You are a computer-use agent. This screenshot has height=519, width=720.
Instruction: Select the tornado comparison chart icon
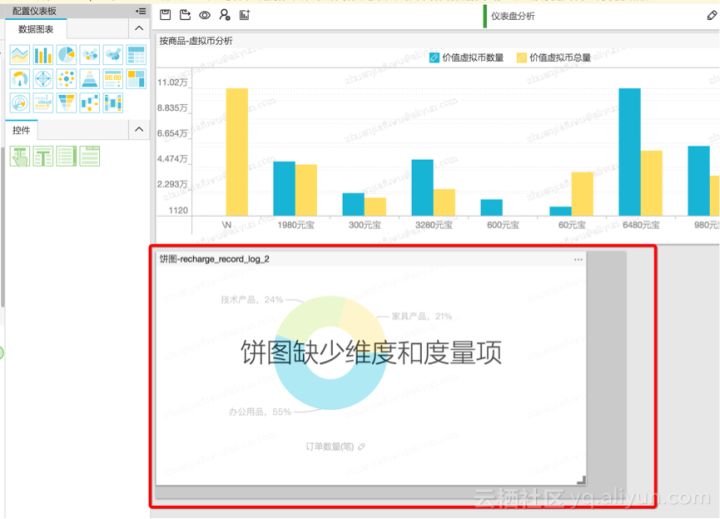(x=43, y=103)
